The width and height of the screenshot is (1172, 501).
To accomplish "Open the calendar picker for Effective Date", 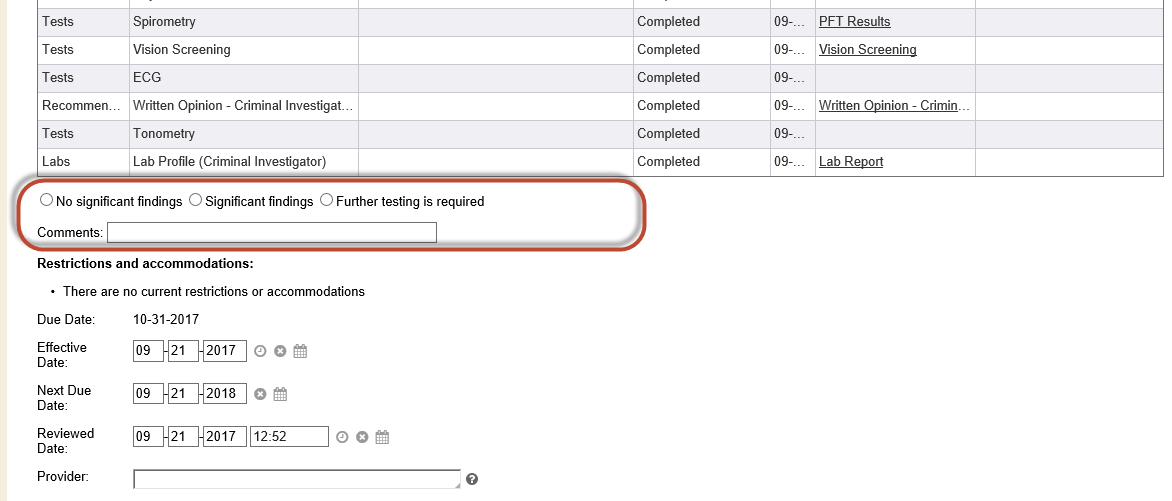I will tap(300, 351).
